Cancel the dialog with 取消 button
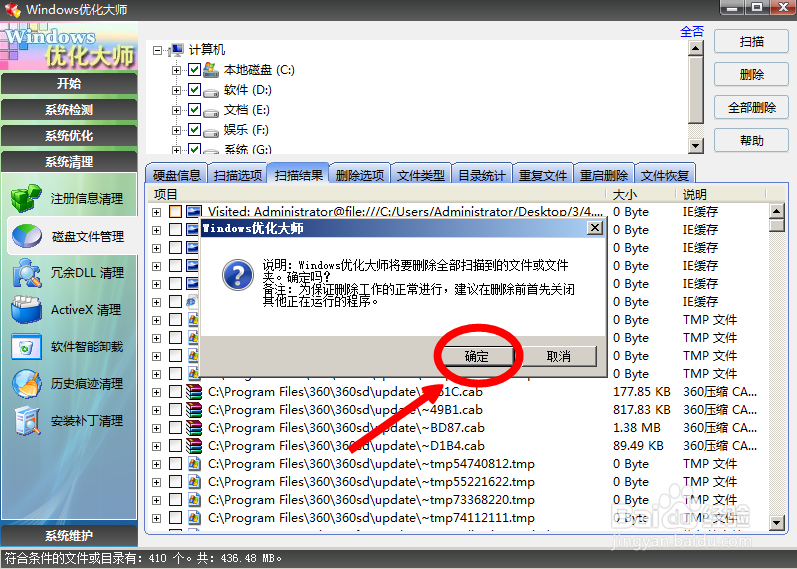This screenshot has width=797, height=569. click(x=558, y=356)
